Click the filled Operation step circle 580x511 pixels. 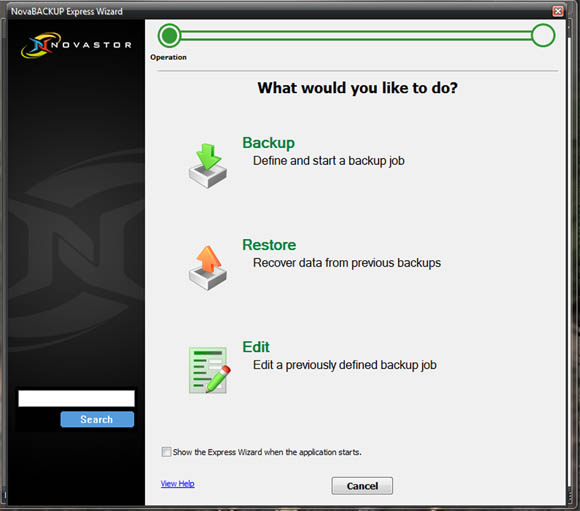169,36
